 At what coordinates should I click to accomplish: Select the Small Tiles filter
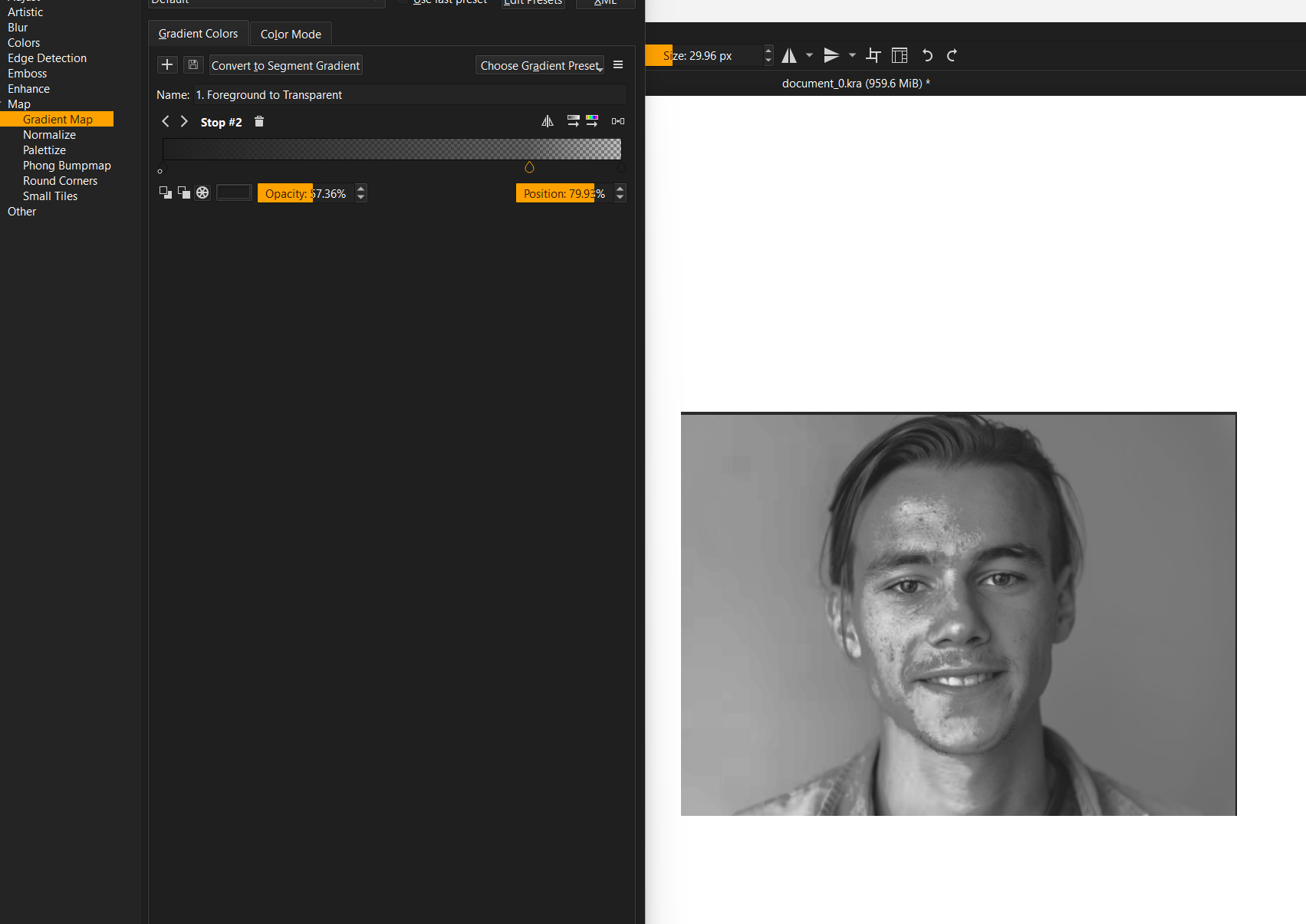50,196
